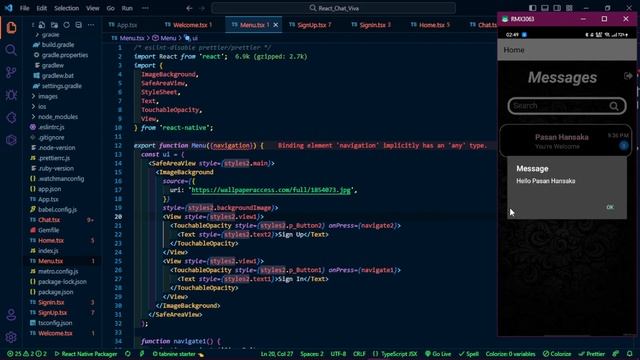This screenshot has height=360, width=640.
Task: Expand the node_modules folder
Action: (x=58, y=117)
